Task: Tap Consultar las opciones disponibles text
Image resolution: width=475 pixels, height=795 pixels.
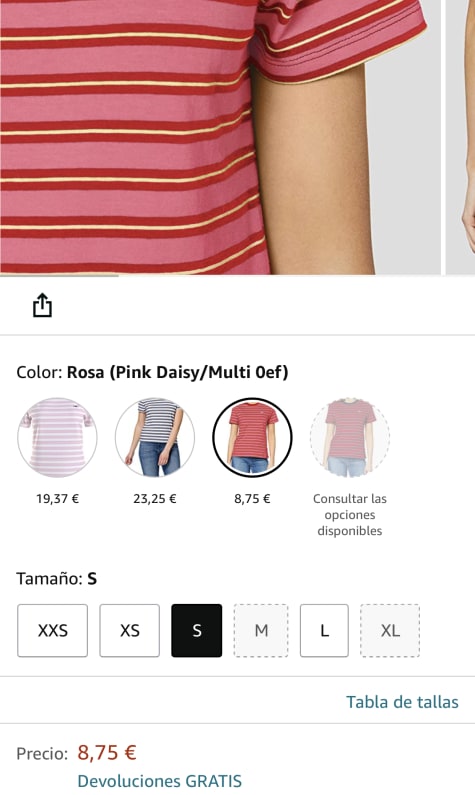Action: (350, 515)
